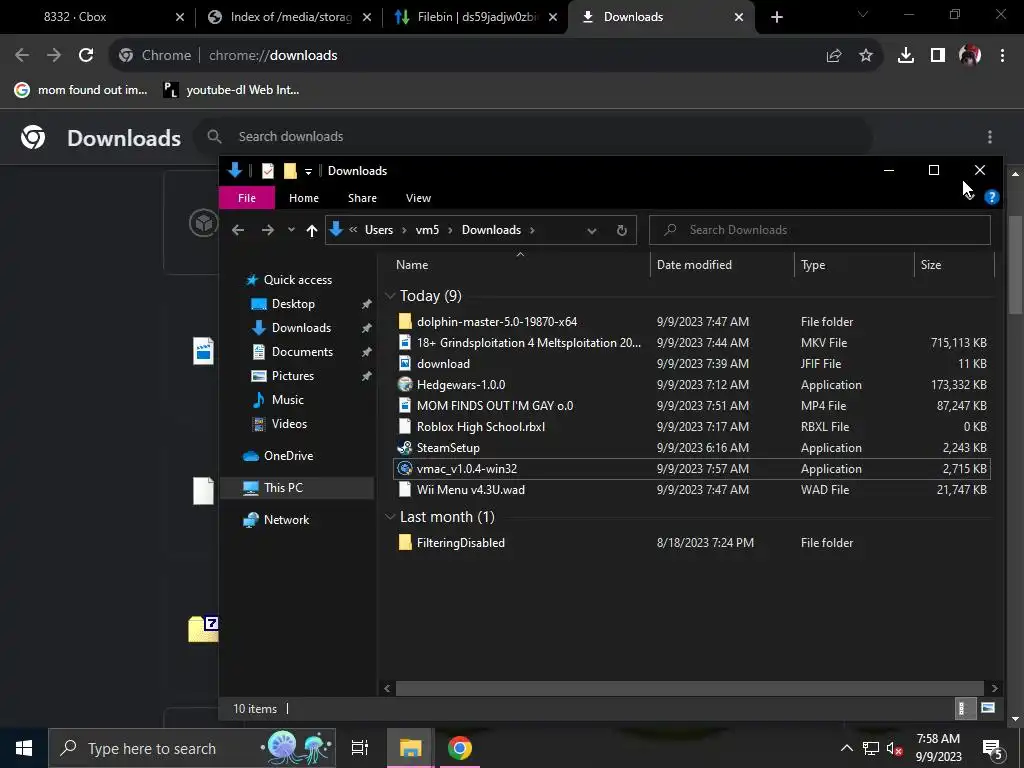Expand the chevron after Downloads in path
Image resolution: width=1024 pixels, height=768 pixels.
pyautogui.click(x=532, y=230)
